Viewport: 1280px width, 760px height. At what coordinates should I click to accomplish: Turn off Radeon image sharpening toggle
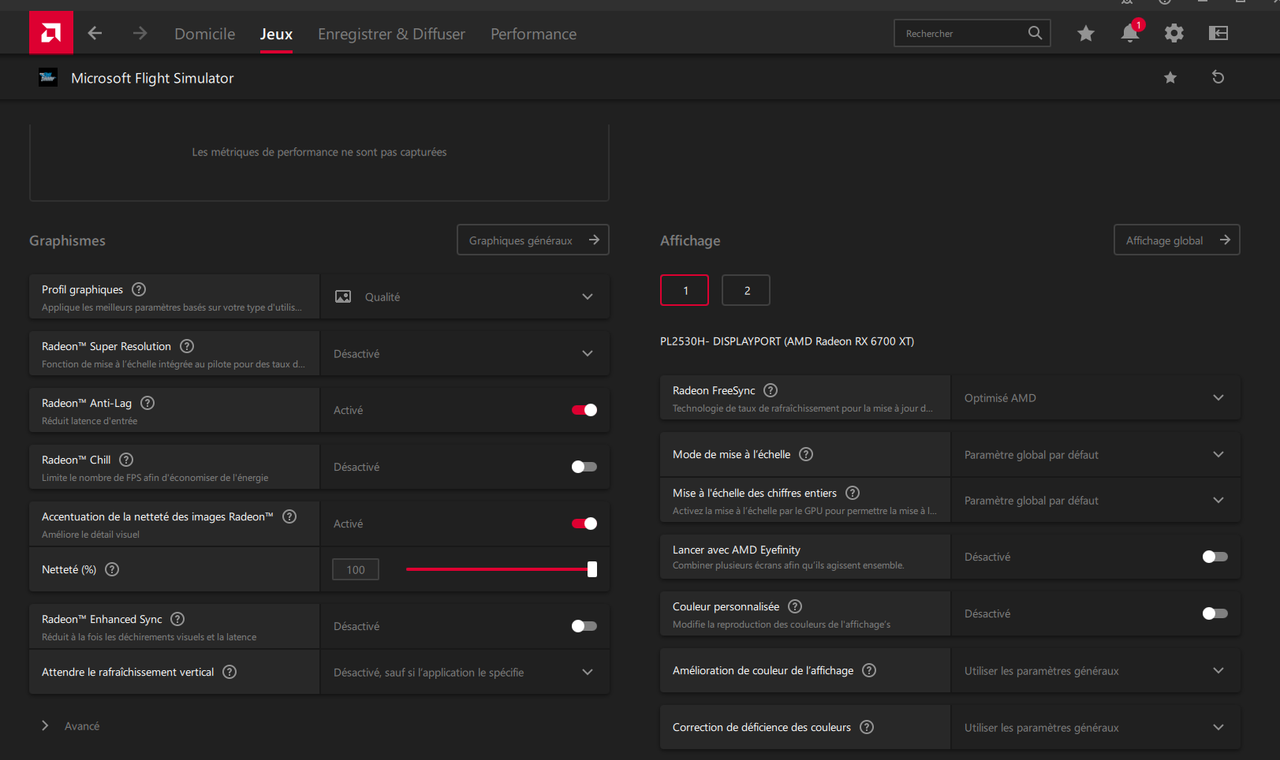[x=584, y=524]
